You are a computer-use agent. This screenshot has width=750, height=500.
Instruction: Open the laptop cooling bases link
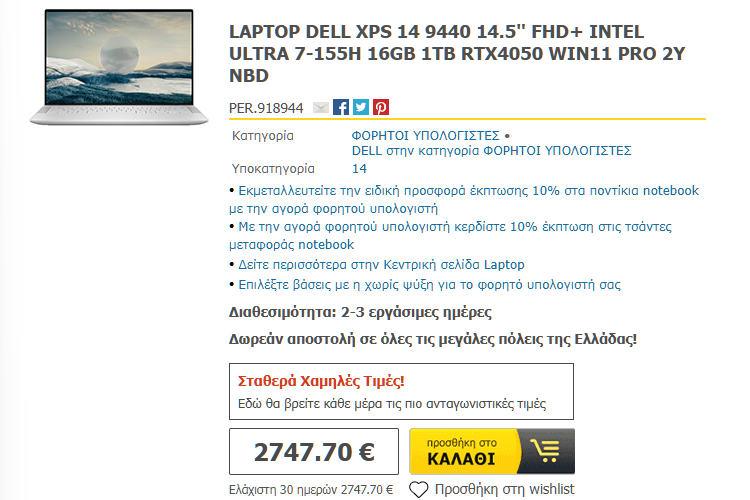click(429, 285)
